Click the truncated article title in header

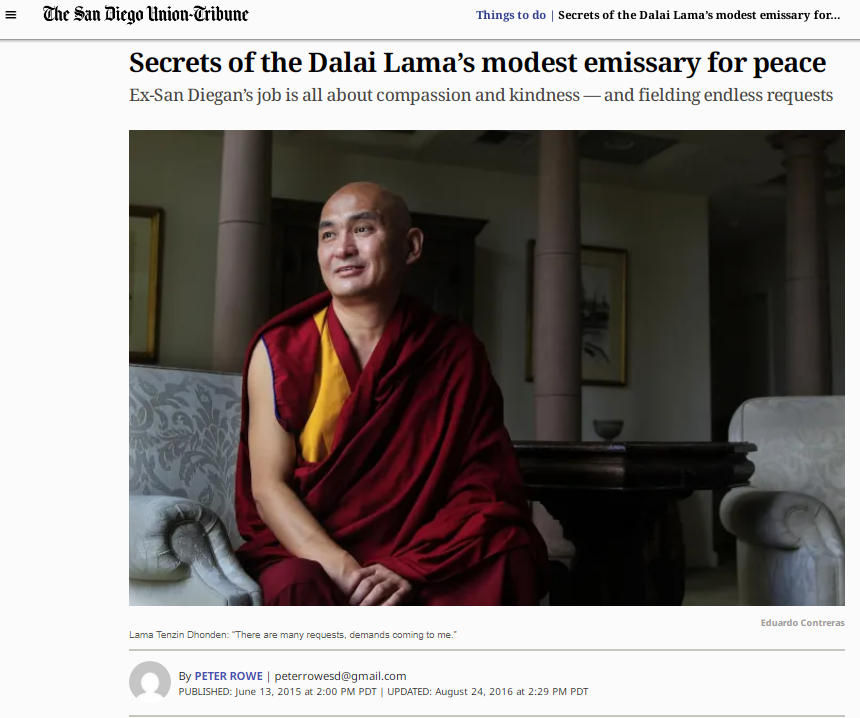click(x=699, y=15)
